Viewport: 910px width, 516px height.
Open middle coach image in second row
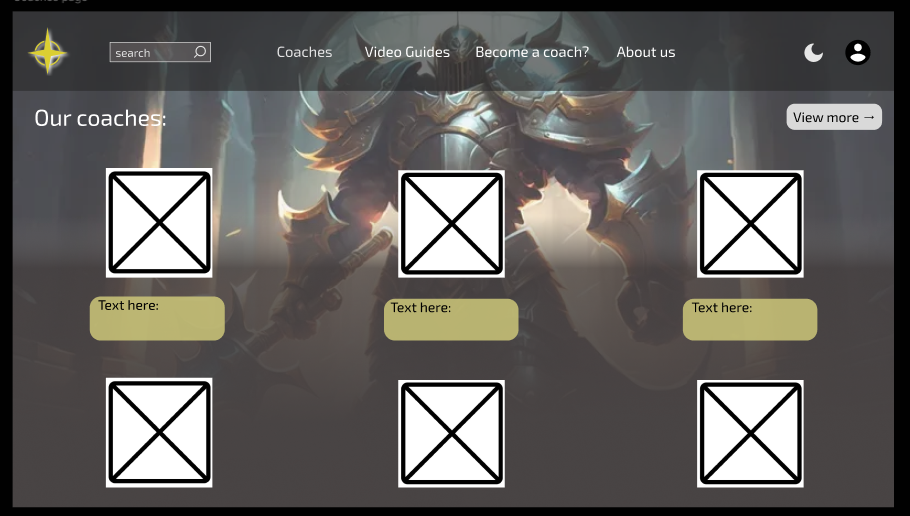(451, 433)
